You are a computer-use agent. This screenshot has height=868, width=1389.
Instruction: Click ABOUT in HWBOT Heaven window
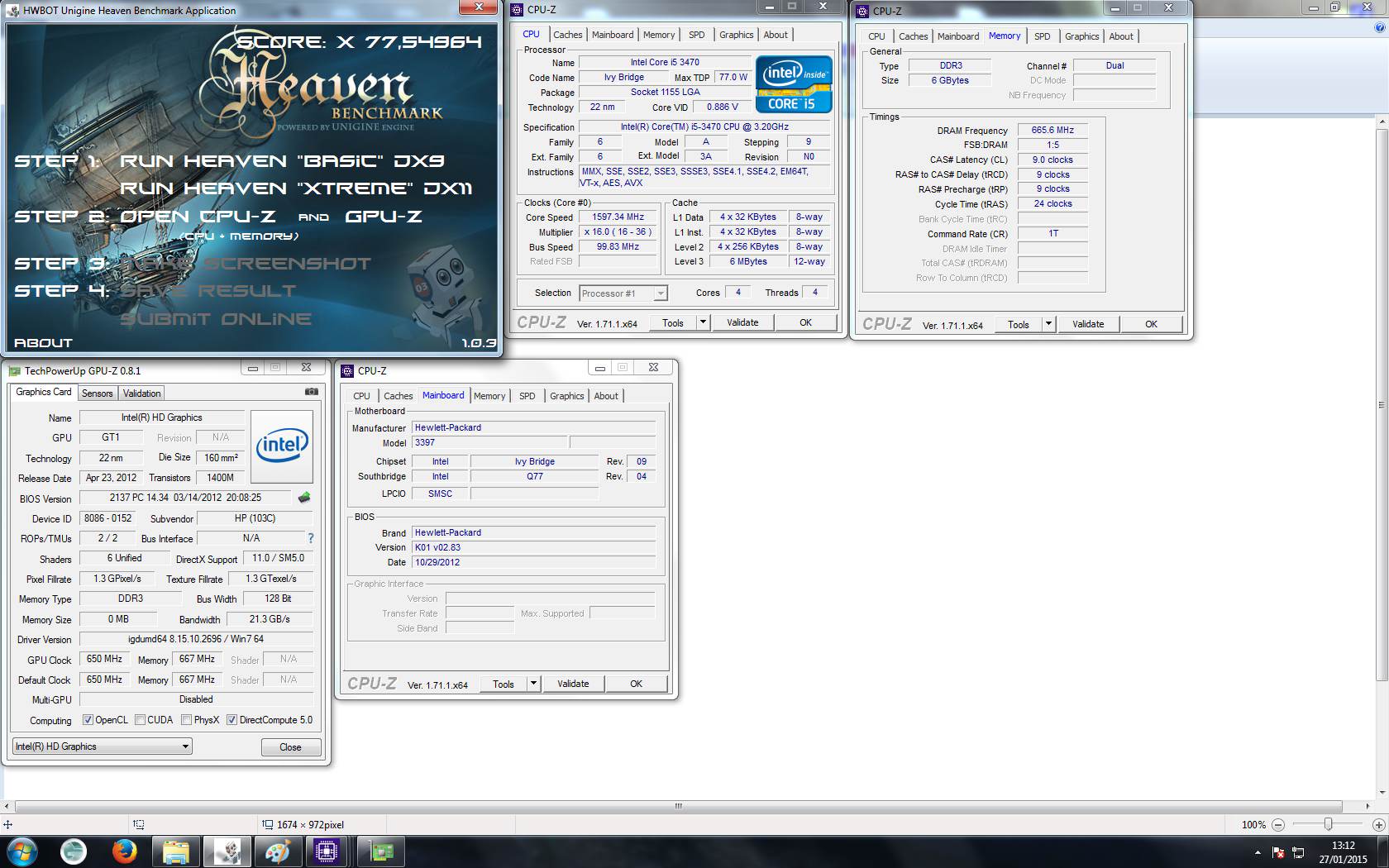(44, 342)
